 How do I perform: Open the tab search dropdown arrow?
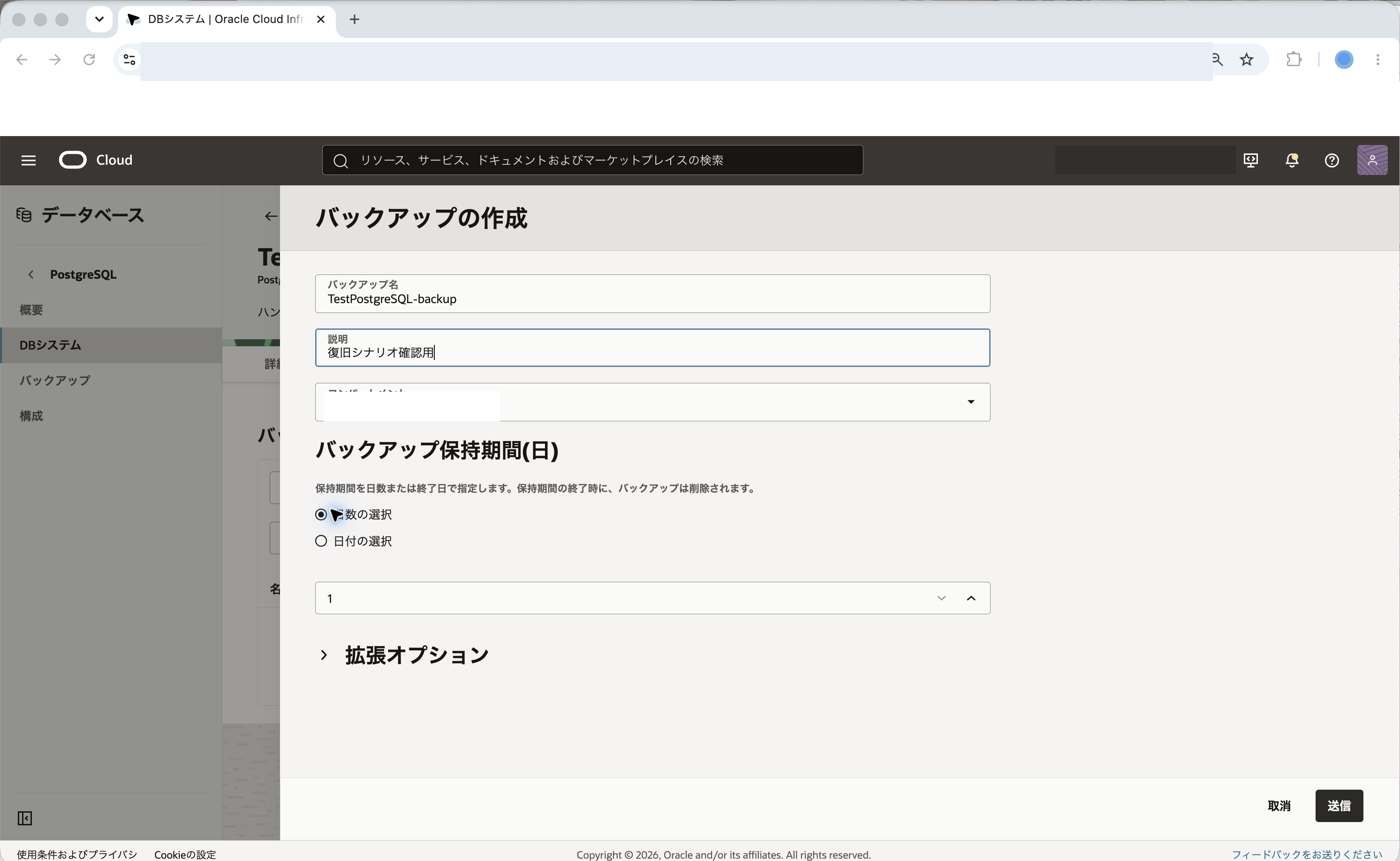pyautogui.click(x=99, y=19)
